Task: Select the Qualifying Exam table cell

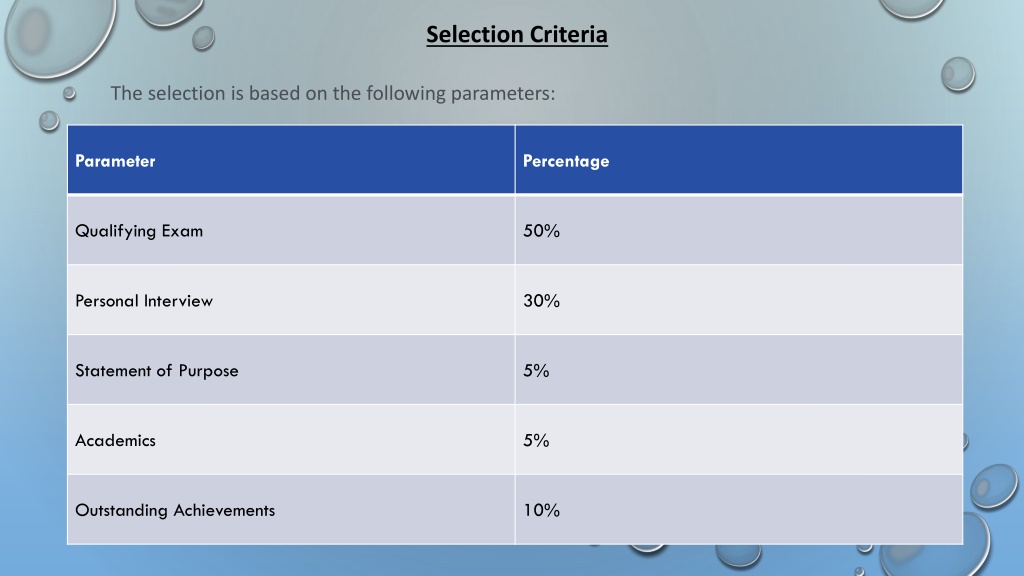Action: [291, 230]
